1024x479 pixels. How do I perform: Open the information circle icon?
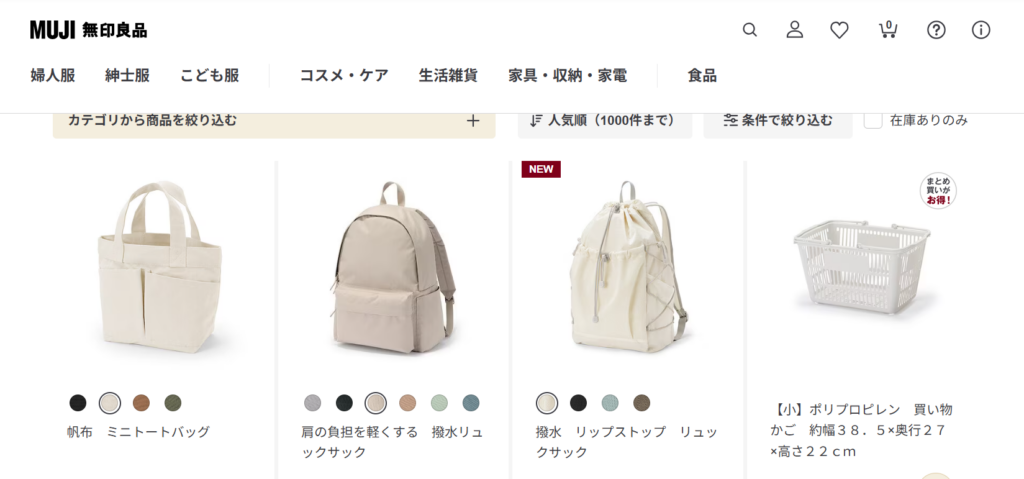pyautogui.click(x=981, y=30)
